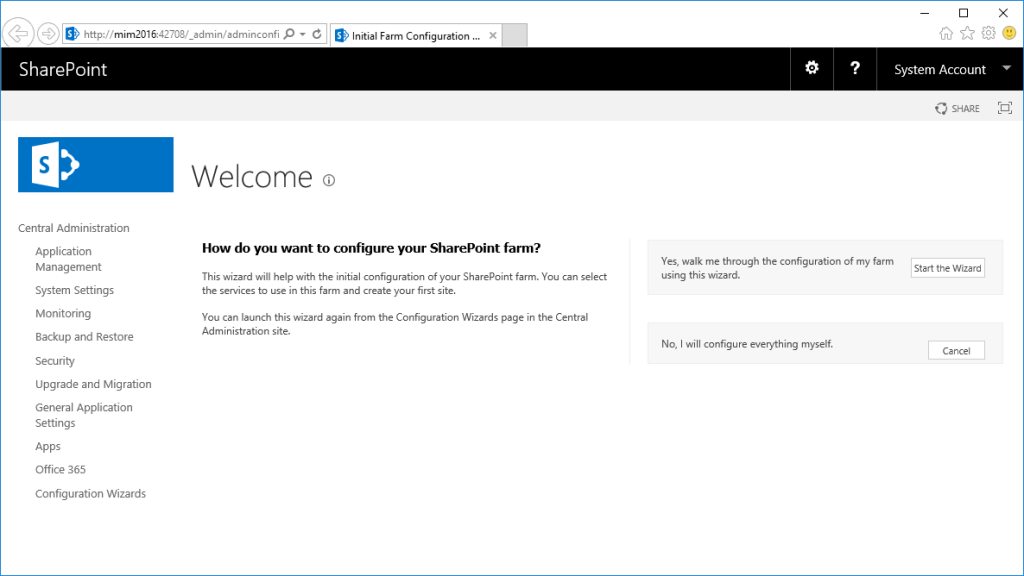
Task: Add current page to favorites via star icon
Action: [x=967, y=33]
